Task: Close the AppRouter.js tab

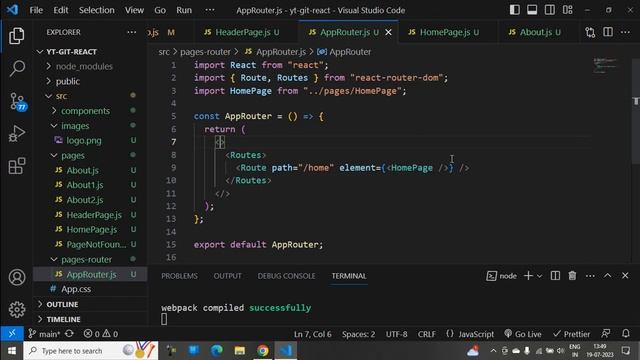Action: [x=389, y=32]
